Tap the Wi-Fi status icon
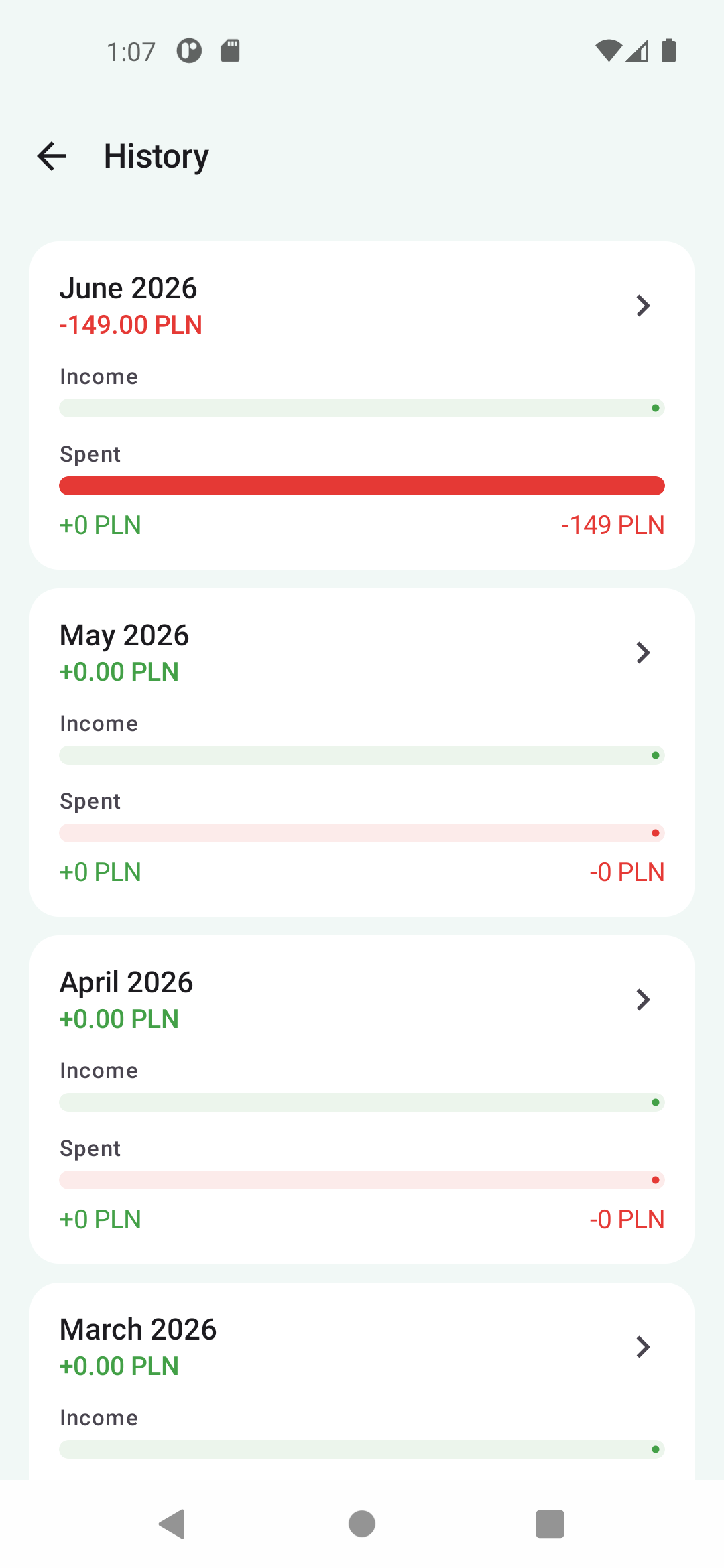The width and height of the screenshot is (724, 1568). (x=609, y=51)
